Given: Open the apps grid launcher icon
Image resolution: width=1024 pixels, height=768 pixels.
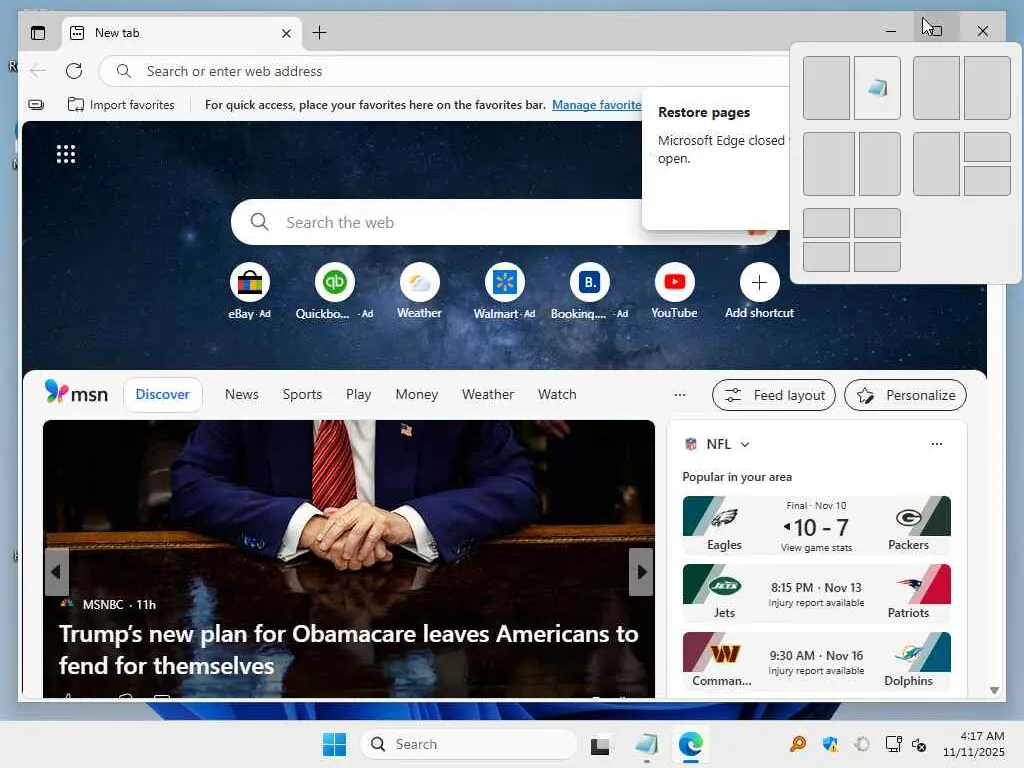Looking at the screenshot, I should (x=66, y=154).
